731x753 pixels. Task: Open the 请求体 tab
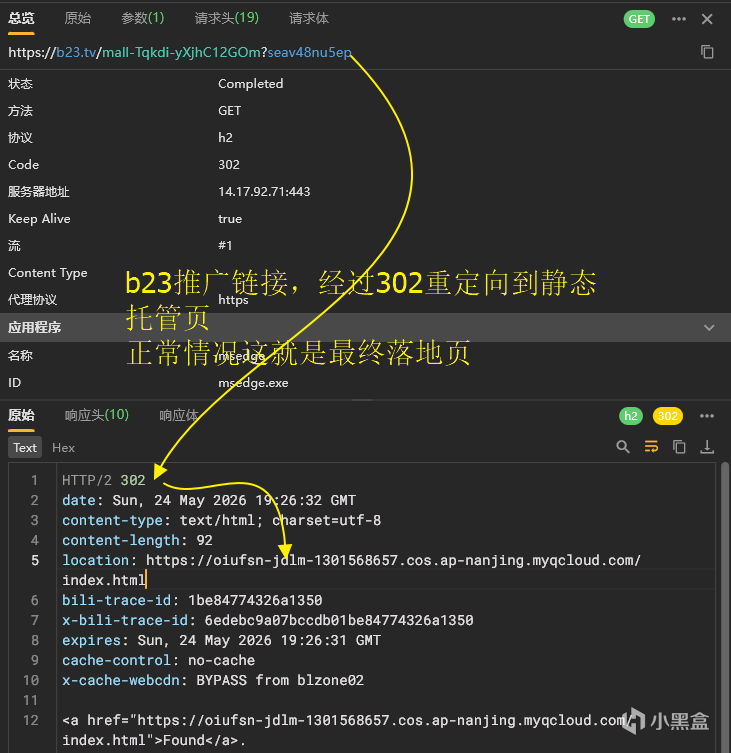(x=308, y=19)
